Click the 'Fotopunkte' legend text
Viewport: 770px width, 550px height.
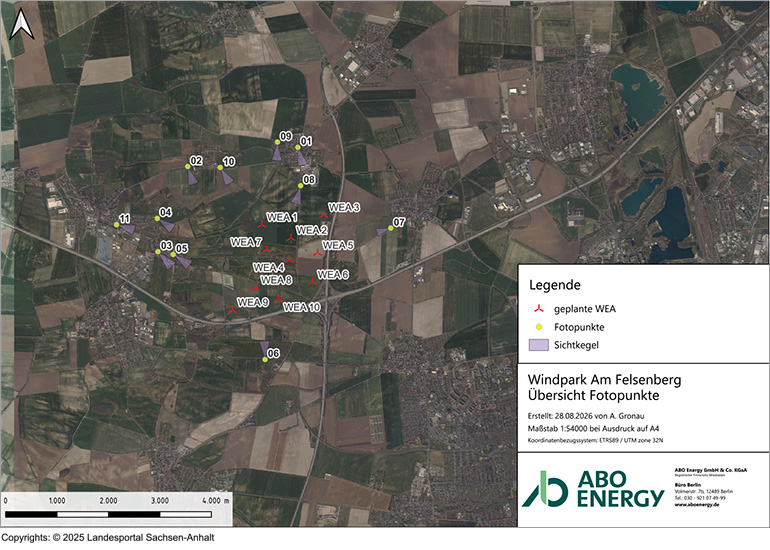tap(579, 327)
